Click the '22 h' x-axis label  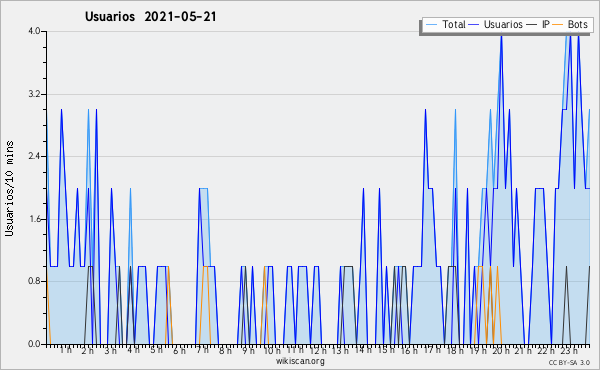click(x=546, y=351)
